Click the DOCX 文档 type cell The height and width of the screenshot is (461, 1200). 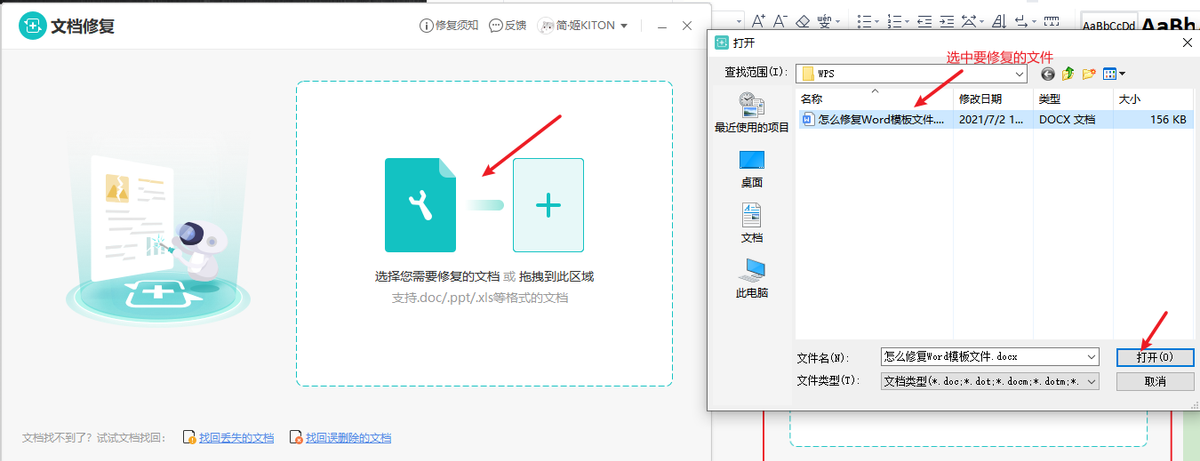coord(1068,119)
